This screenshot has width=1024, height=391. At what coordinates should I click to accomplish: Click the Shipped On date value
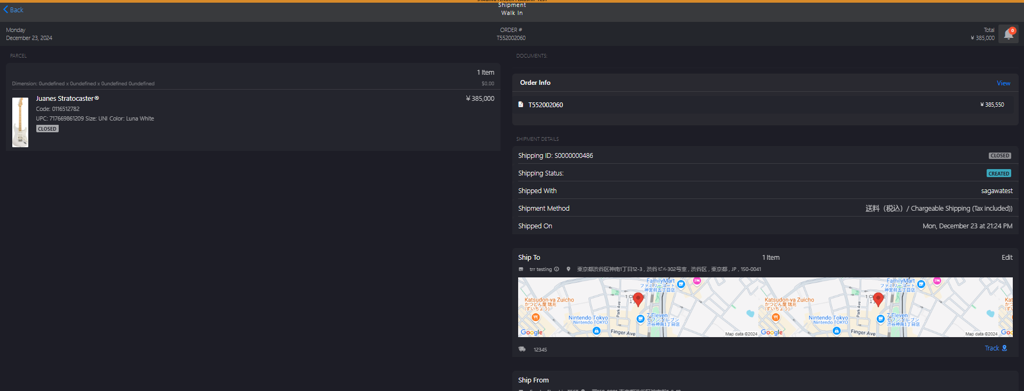click(967, 226)
